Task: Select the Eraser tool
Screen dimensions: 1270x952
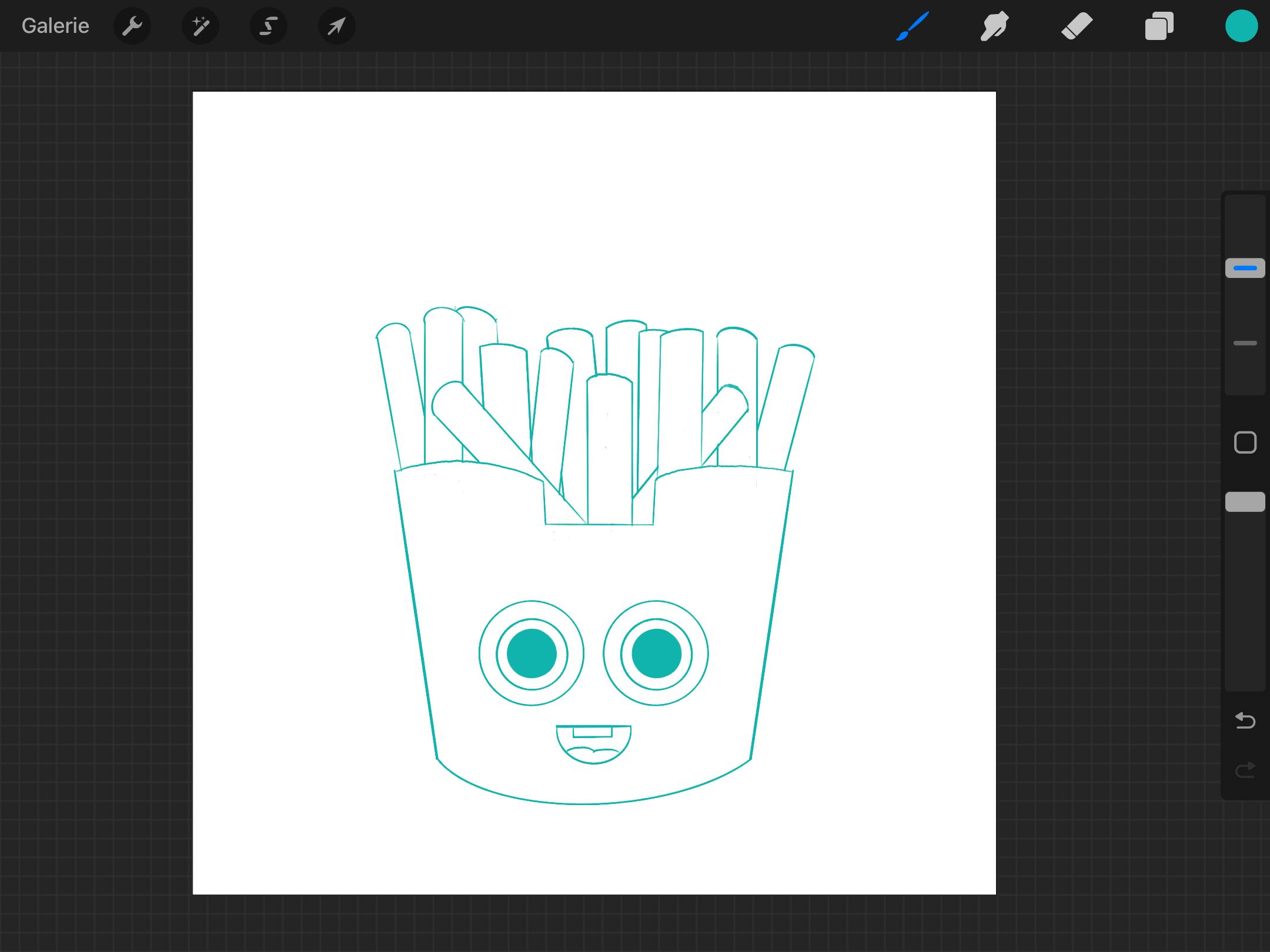Action: pyautogui.click(x=1077, y=26)
